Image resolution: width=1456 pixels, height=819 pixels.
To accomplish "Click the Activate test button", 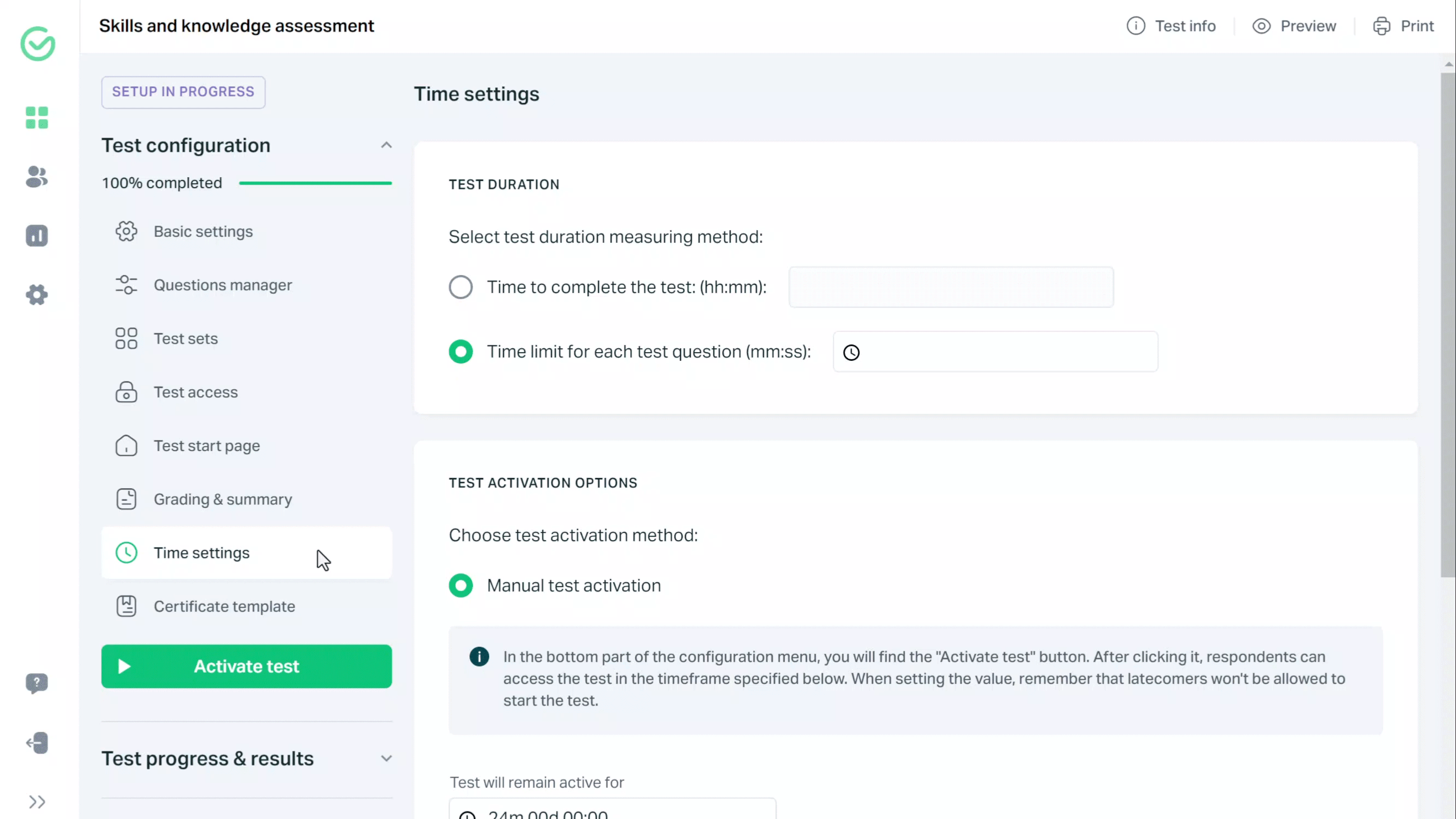I will (246, 666).
